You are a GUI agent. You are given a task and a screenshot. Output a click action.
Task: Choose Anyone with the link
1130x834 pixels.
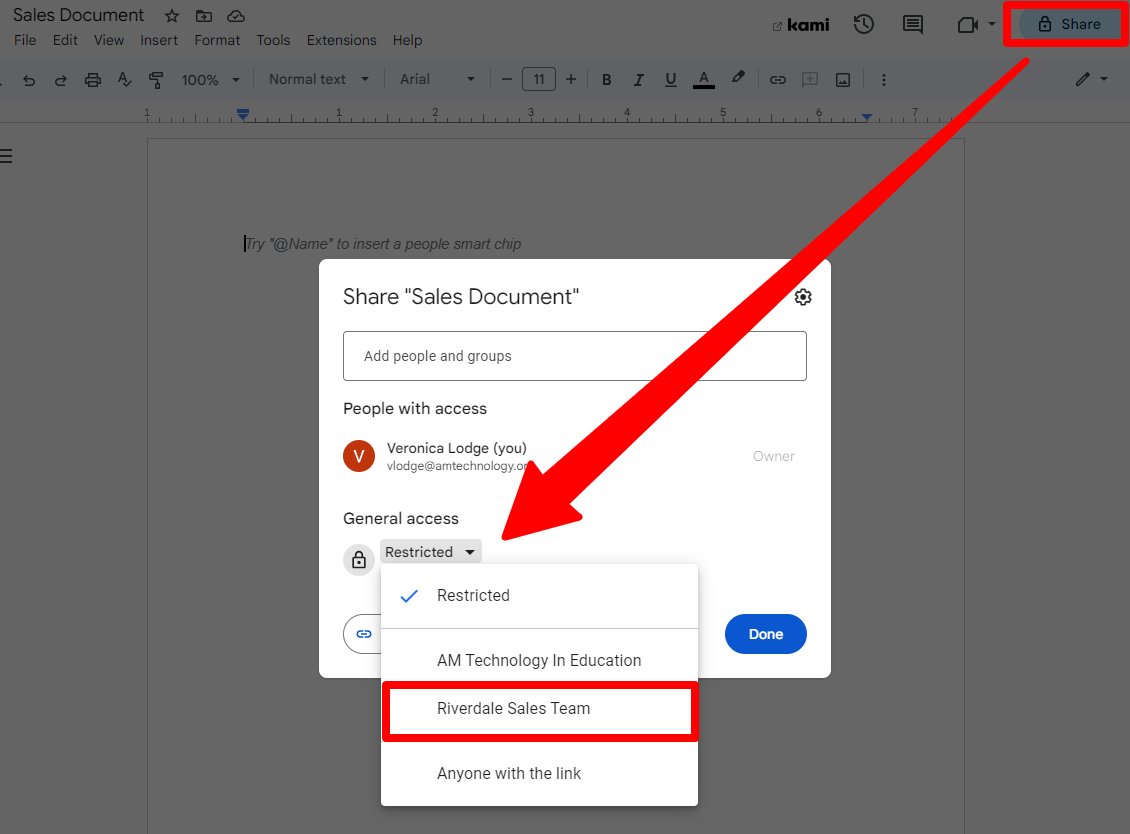tap(539, 773)
